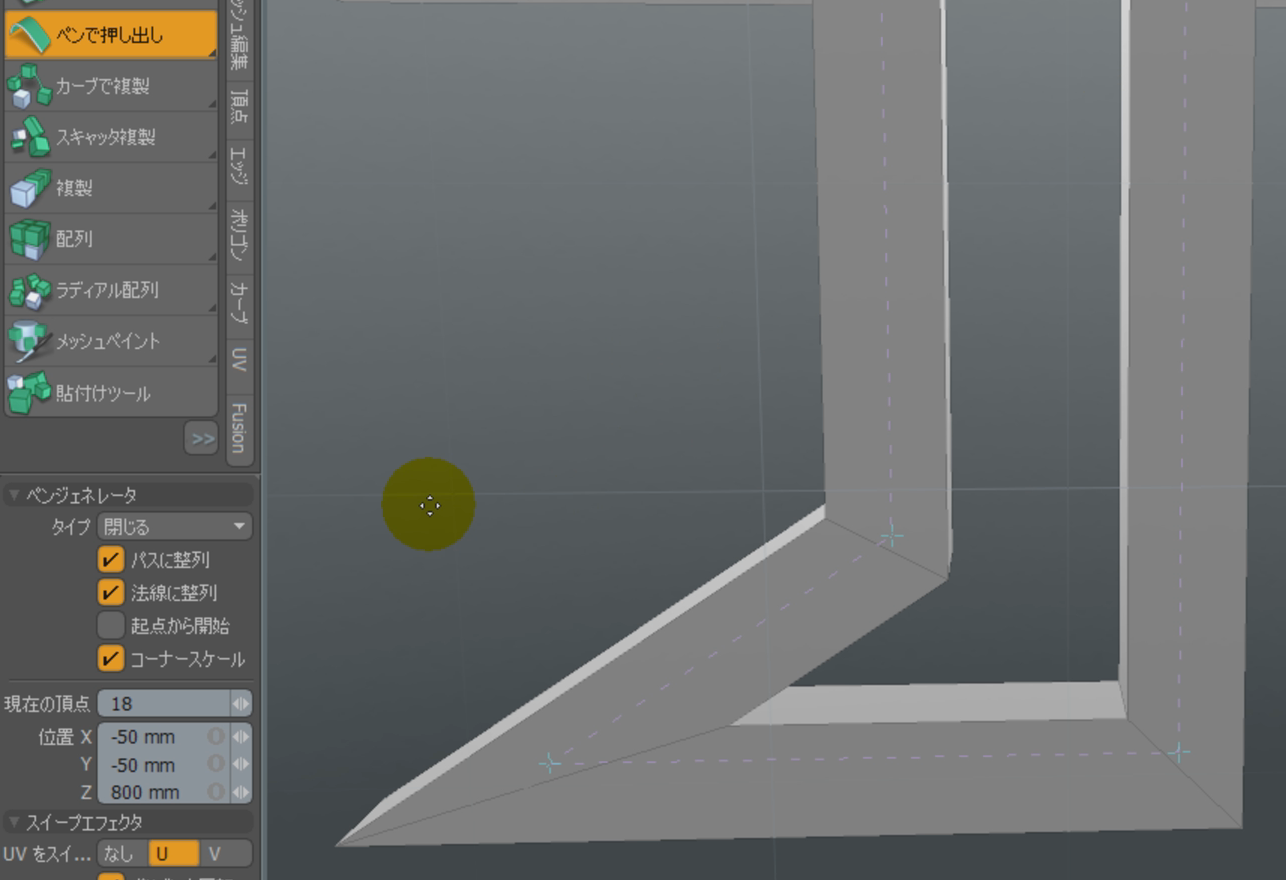Click the 現在の頂点 value slider arrows

[240, 704]
